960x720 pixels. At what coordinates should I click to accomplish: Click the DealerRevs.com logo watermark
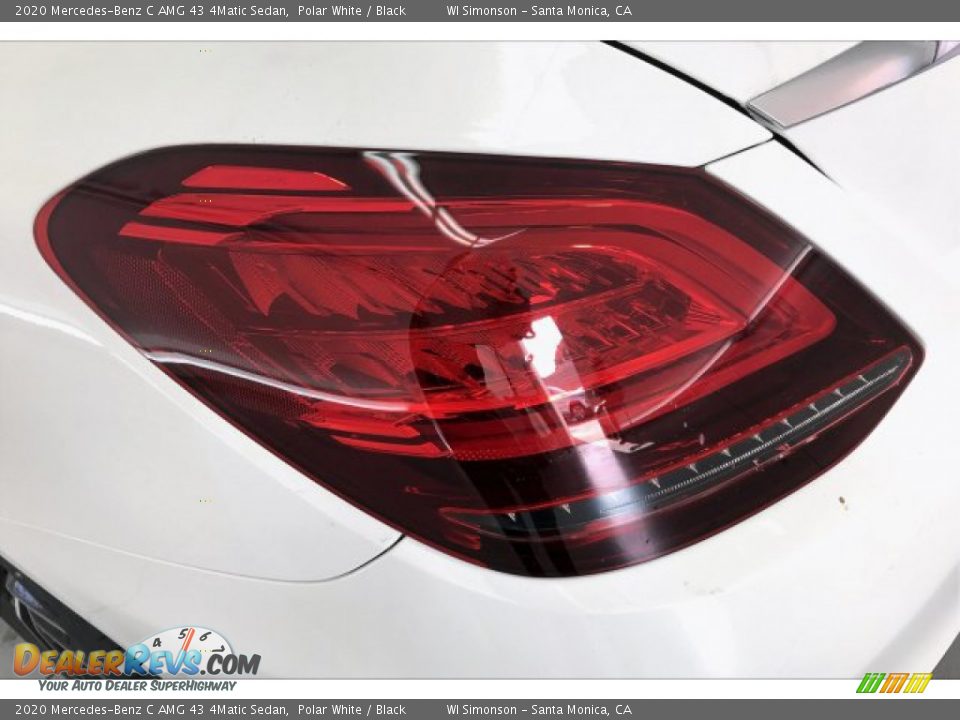click(x=136, y=660)
